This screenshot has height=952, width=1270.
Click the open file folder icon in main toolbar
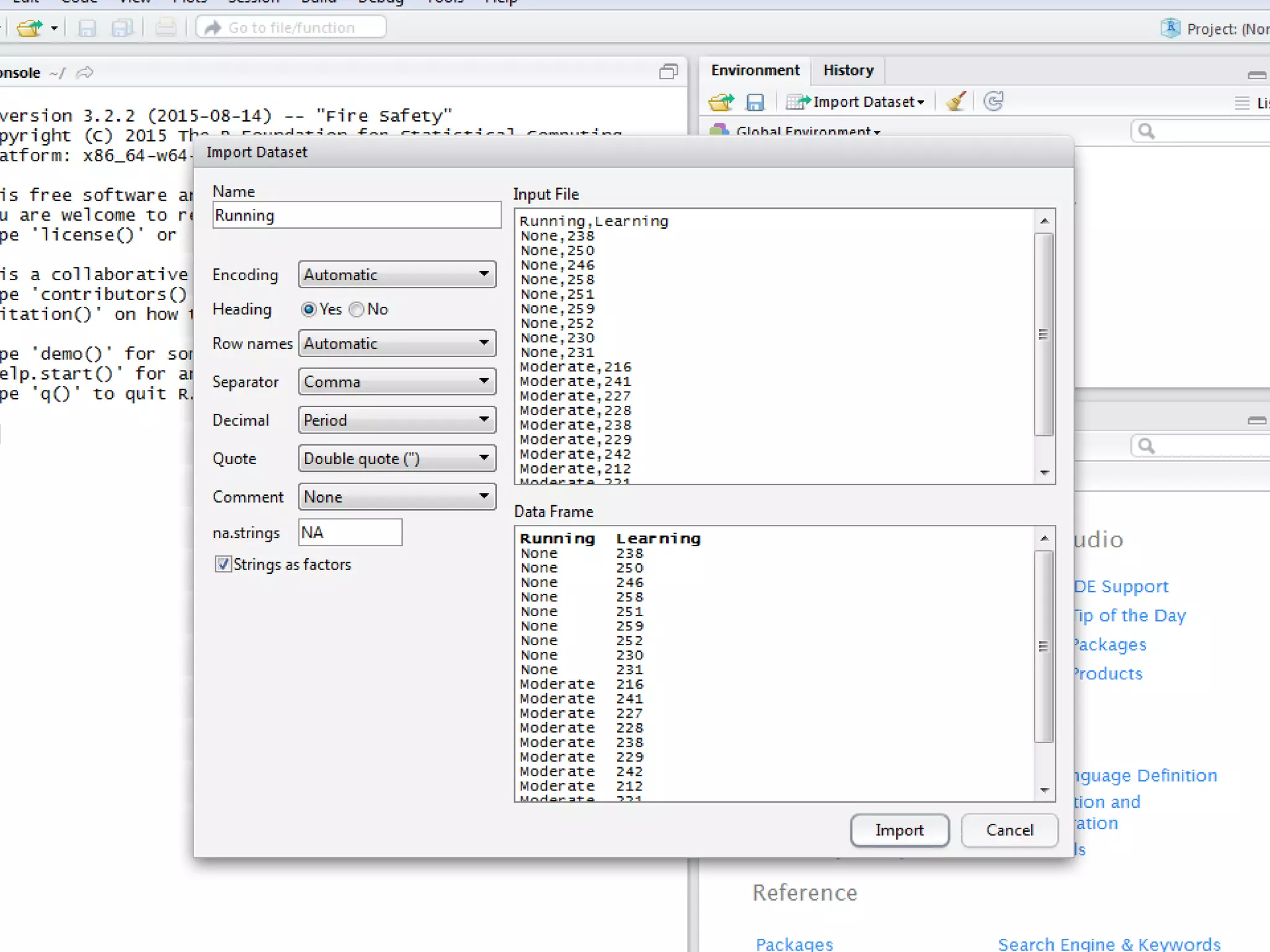click(29, 28)
